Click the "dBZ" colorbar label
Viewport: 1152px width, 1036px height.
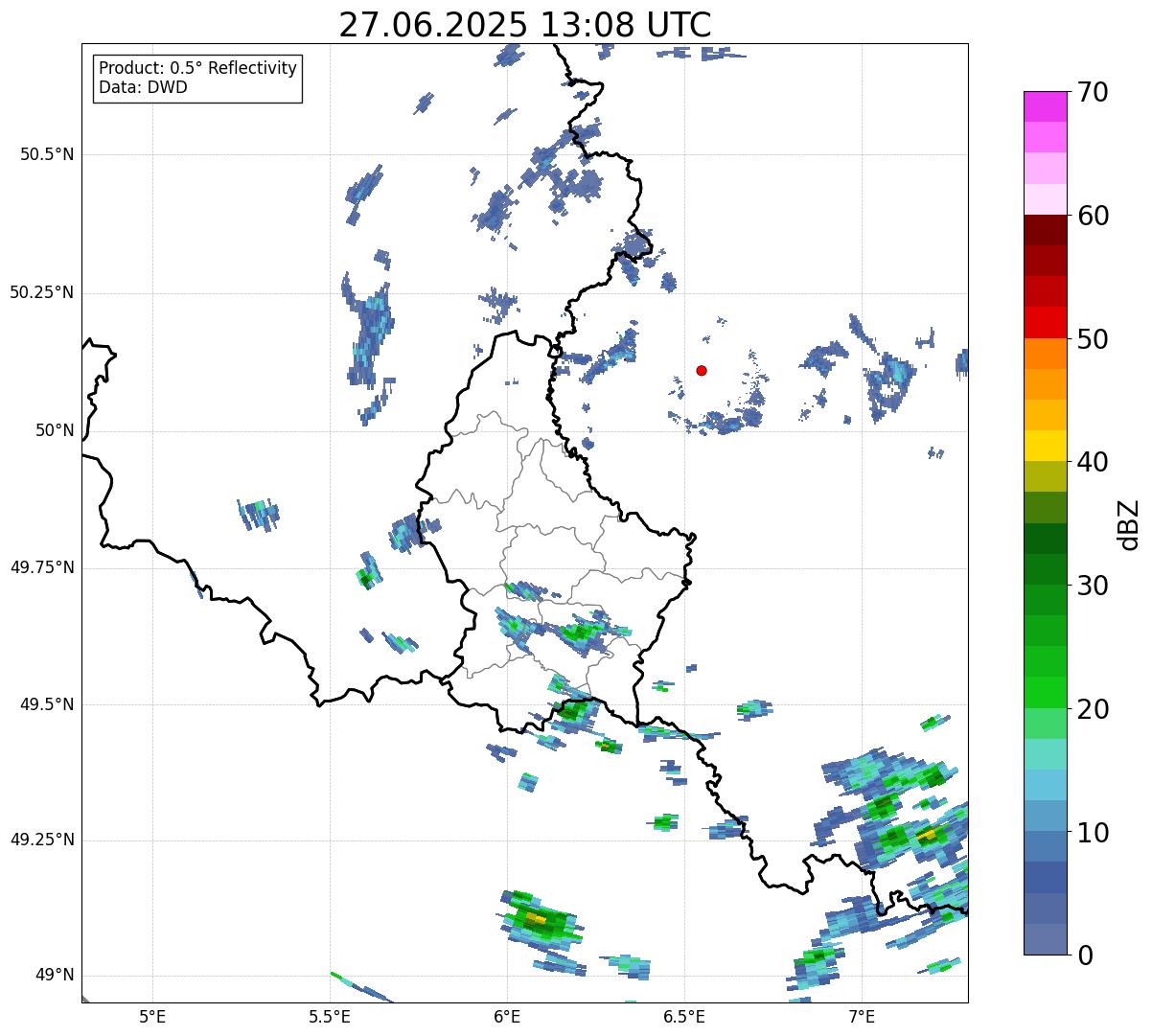[x=1130, y=524]
